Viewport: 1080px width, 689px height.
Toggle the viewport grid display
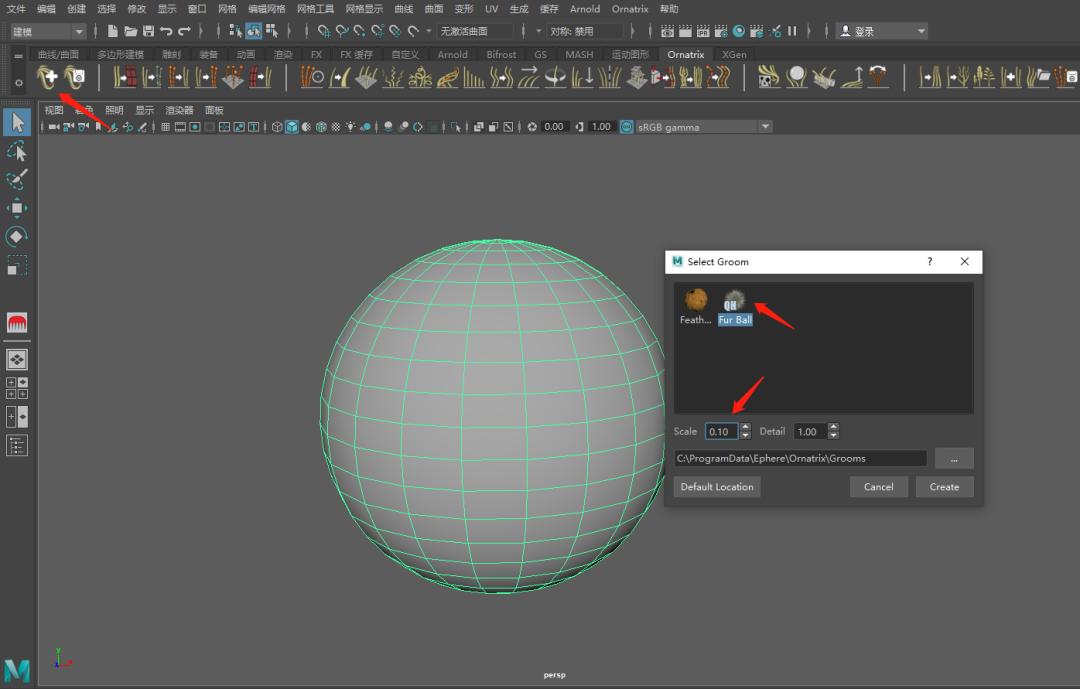coord(165,127)
